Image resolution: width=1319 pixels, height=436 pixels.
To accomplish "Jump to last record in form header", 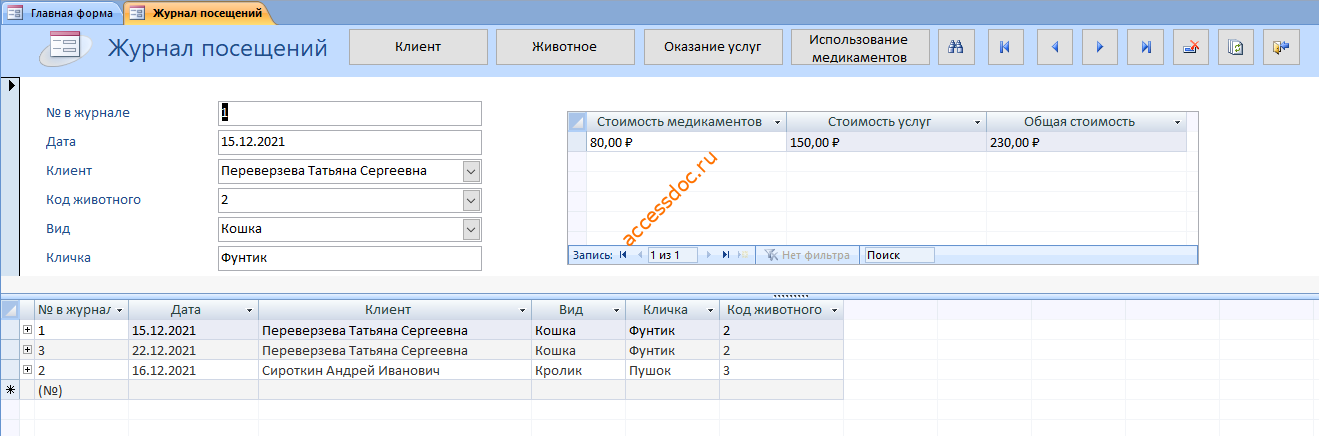I will (x=1146, y=47).
